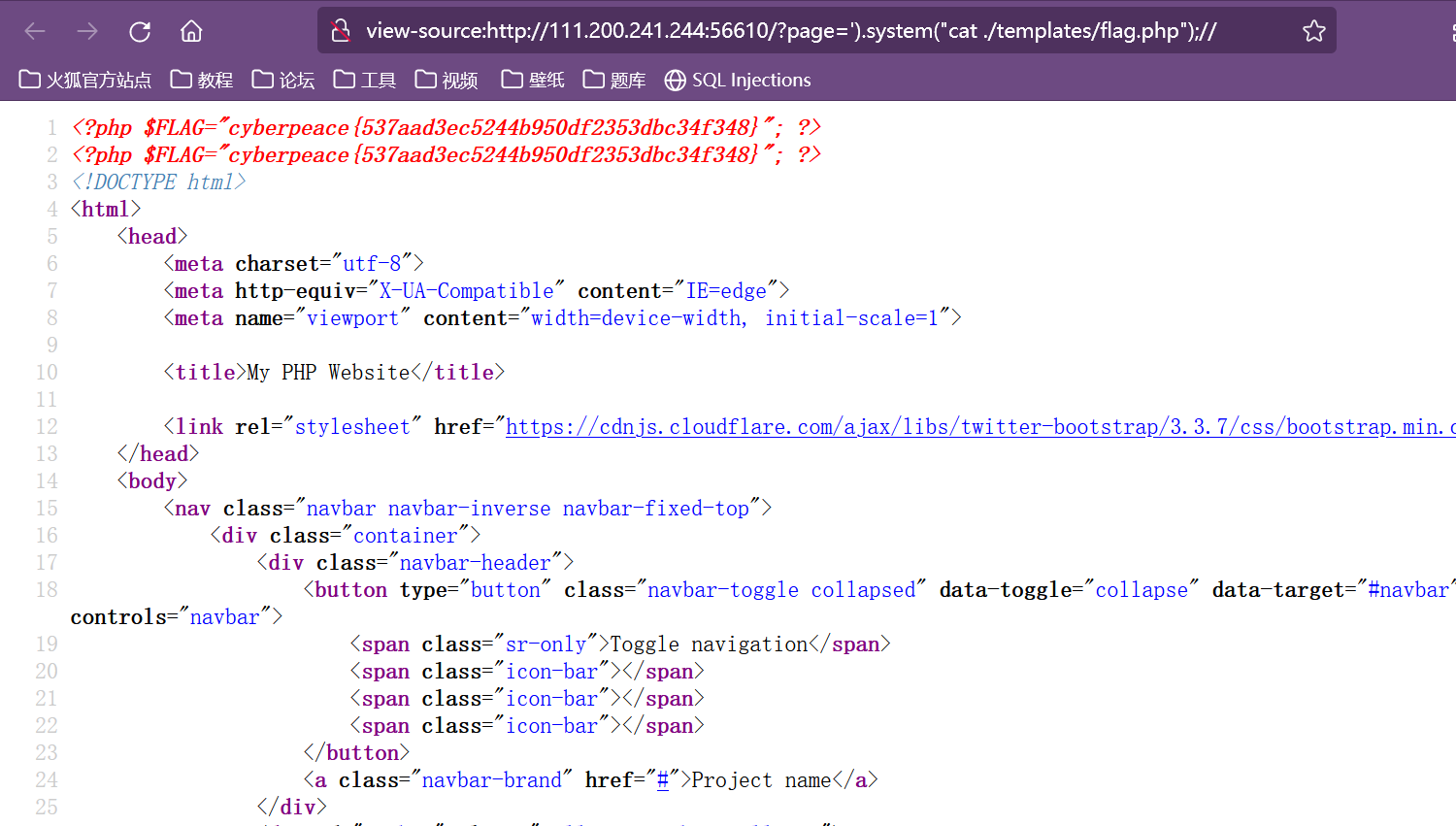Open the 题库 bookmark folder
The image size is (1456, 826).
614,80
